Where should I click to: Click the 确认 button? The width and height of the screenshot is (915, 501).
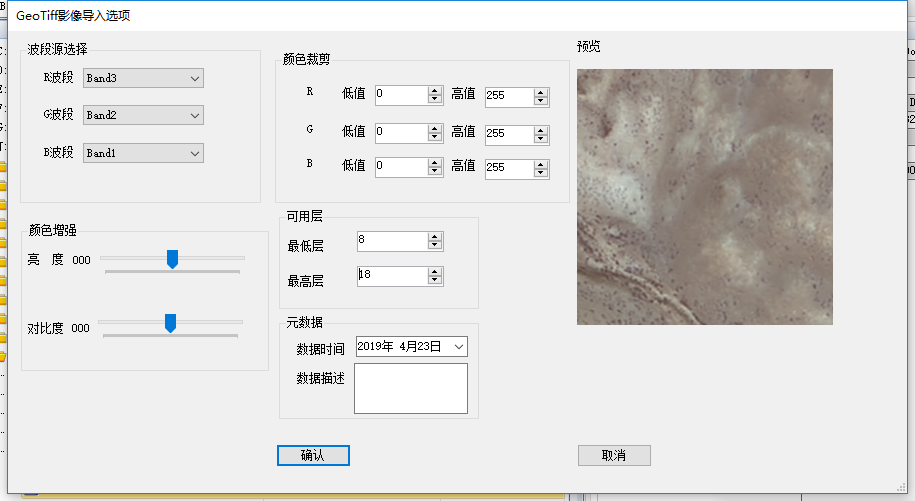313,455
